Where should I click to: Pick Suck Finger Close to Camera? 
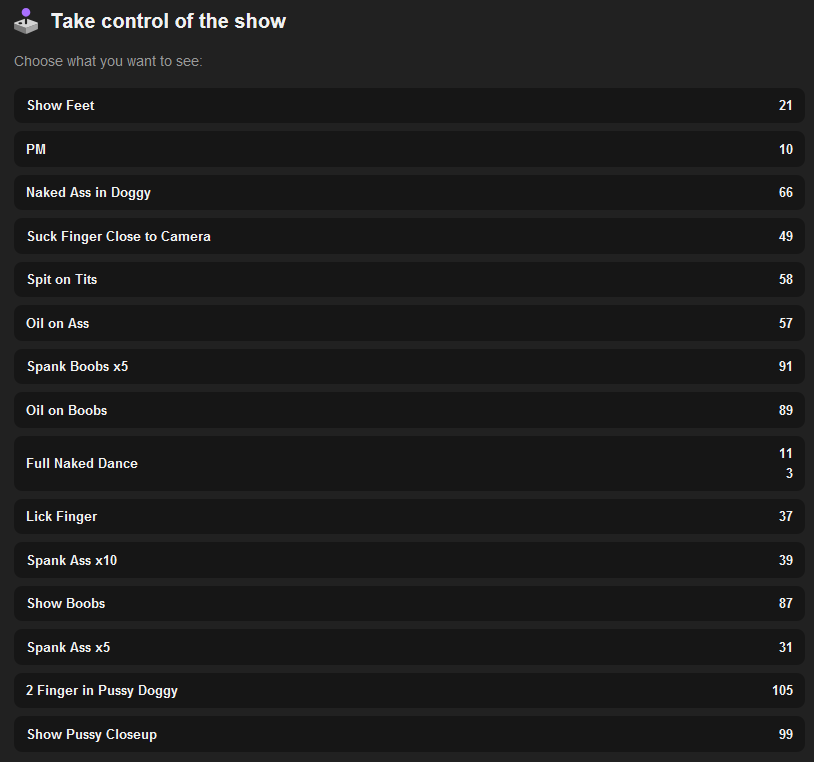click(x=119, y=236)
